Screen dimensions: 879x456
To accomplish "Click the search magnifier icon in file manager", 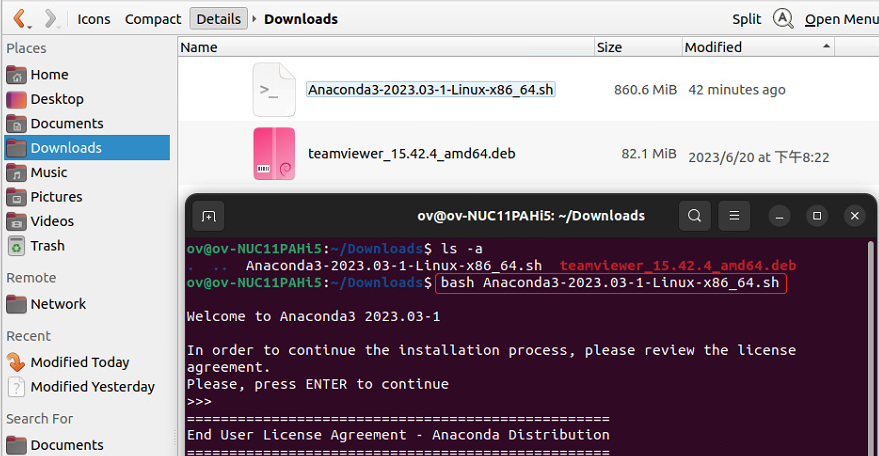I will click(783, 19).
